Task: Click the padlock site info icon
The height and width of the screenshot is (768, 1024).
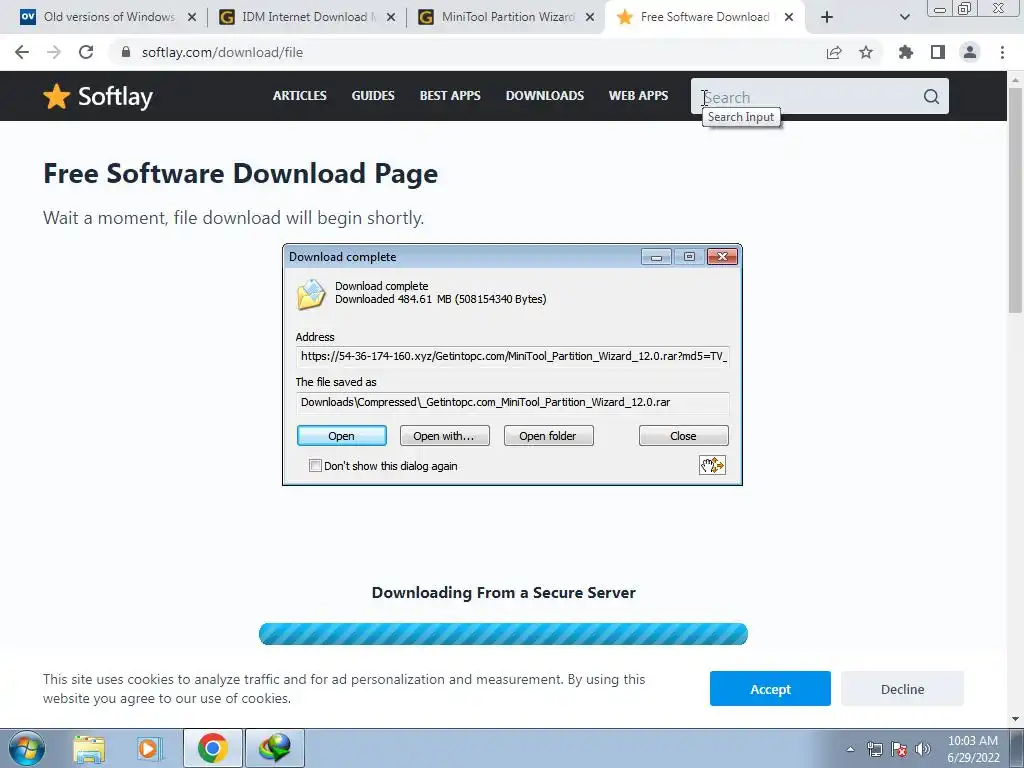Action: pyautogui.click(x=126, y=52)
